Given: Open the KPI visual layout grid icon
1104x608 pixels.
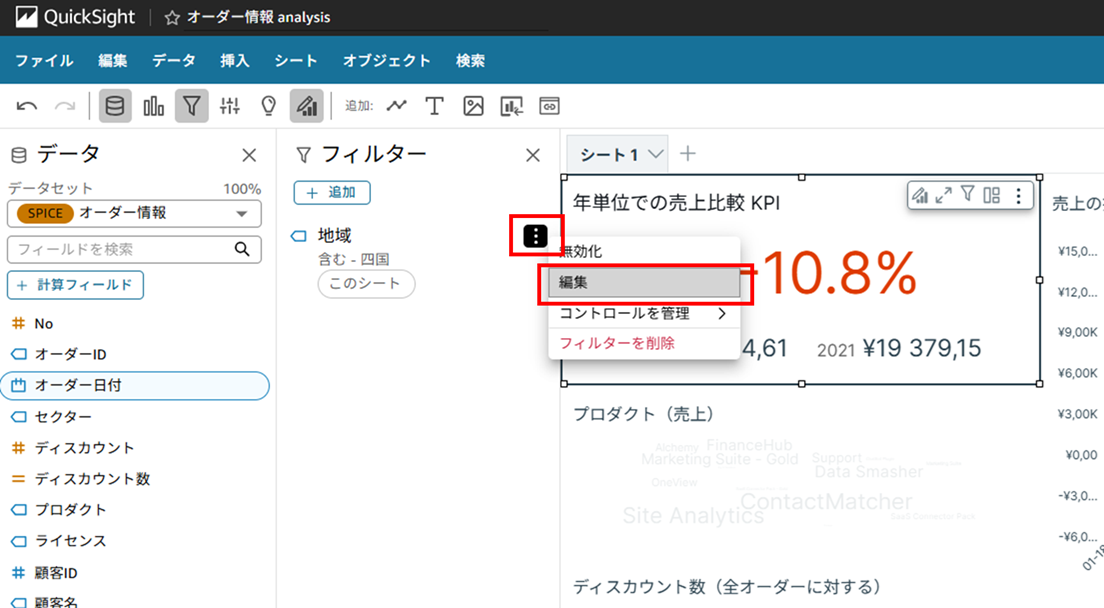Looking at the screenshot, I should 991,195.
